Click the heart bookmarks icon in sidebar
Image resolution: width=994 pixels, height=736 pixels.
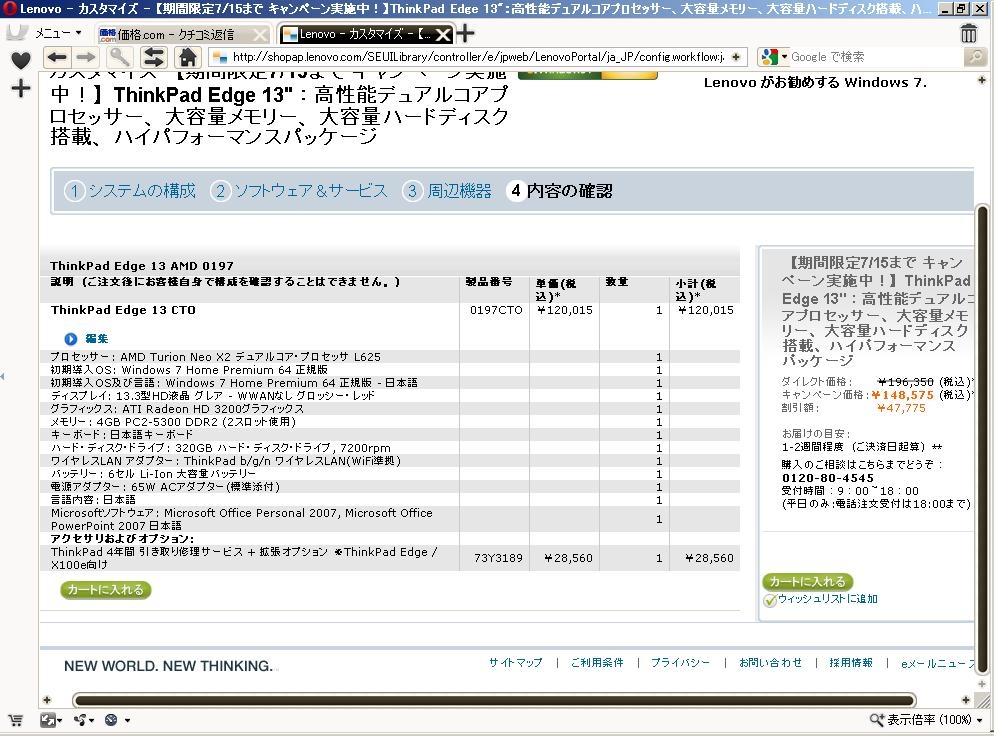[x=21, y=60]
